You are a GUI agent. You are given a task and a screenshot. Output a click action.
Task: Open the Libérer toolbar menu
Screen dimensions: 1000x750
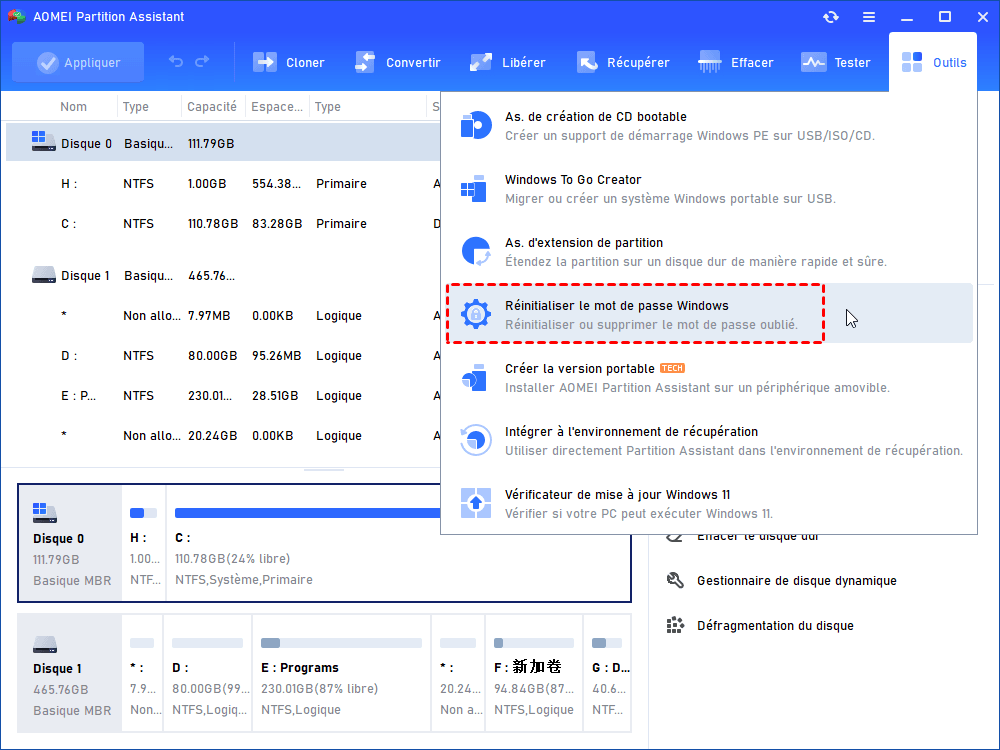[x=507, y=62]
